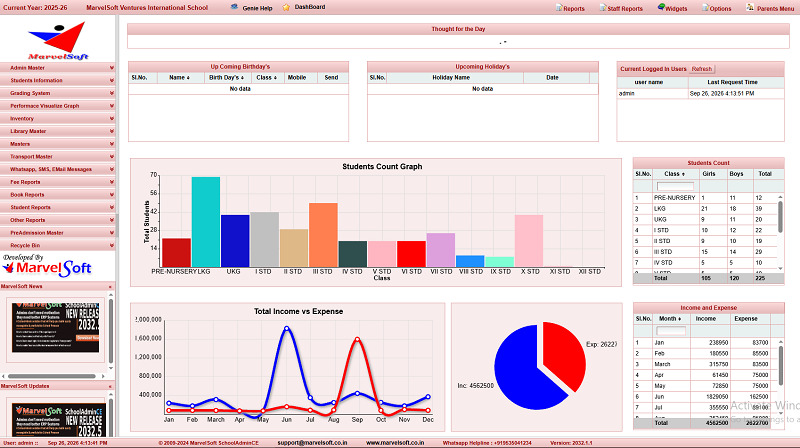Click the Developed By MarvelSoft logo

(x=47, y=265)
